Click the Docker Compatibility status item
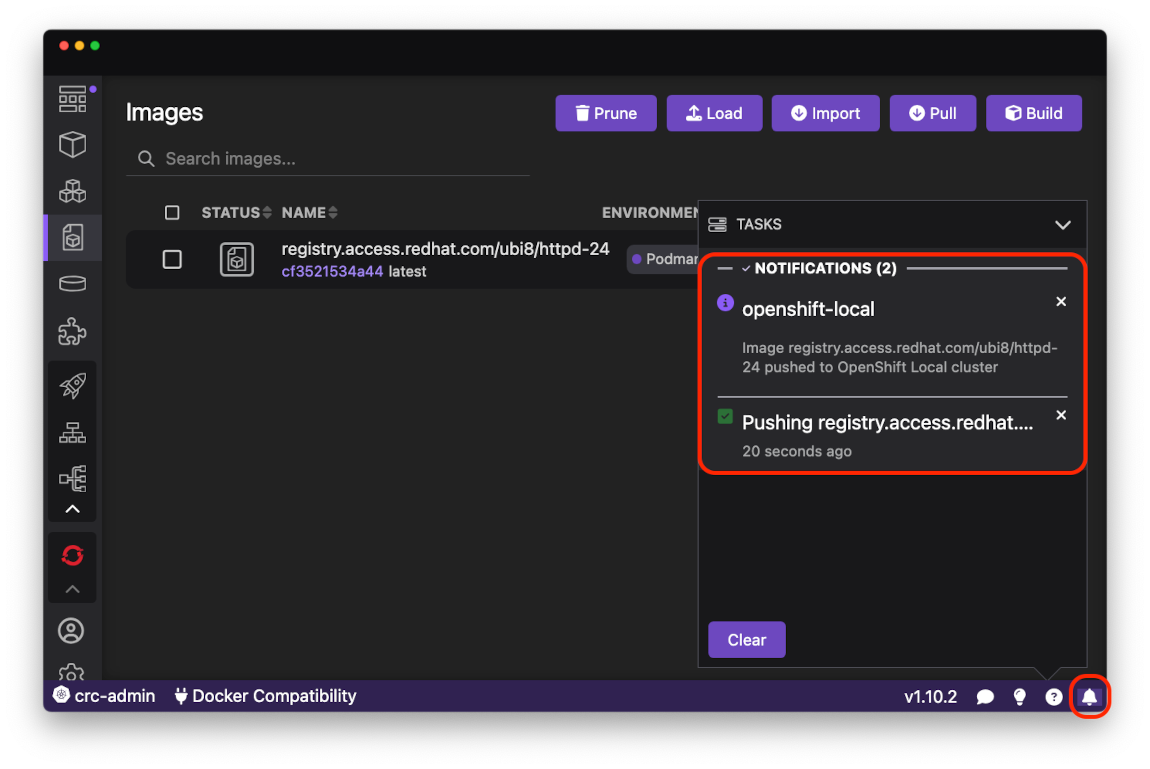Screen dimensions: 1150x769 click(x=265, y=696)
